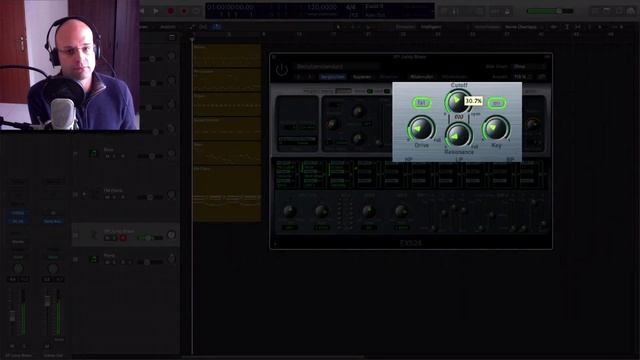Click the left channel strip pan knob
Viewport: 640px width, 360px height.
click(x=18, y=269)
